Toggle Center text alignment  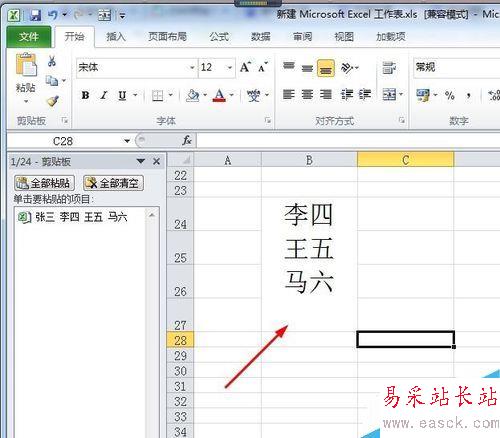tap(307, 95)
